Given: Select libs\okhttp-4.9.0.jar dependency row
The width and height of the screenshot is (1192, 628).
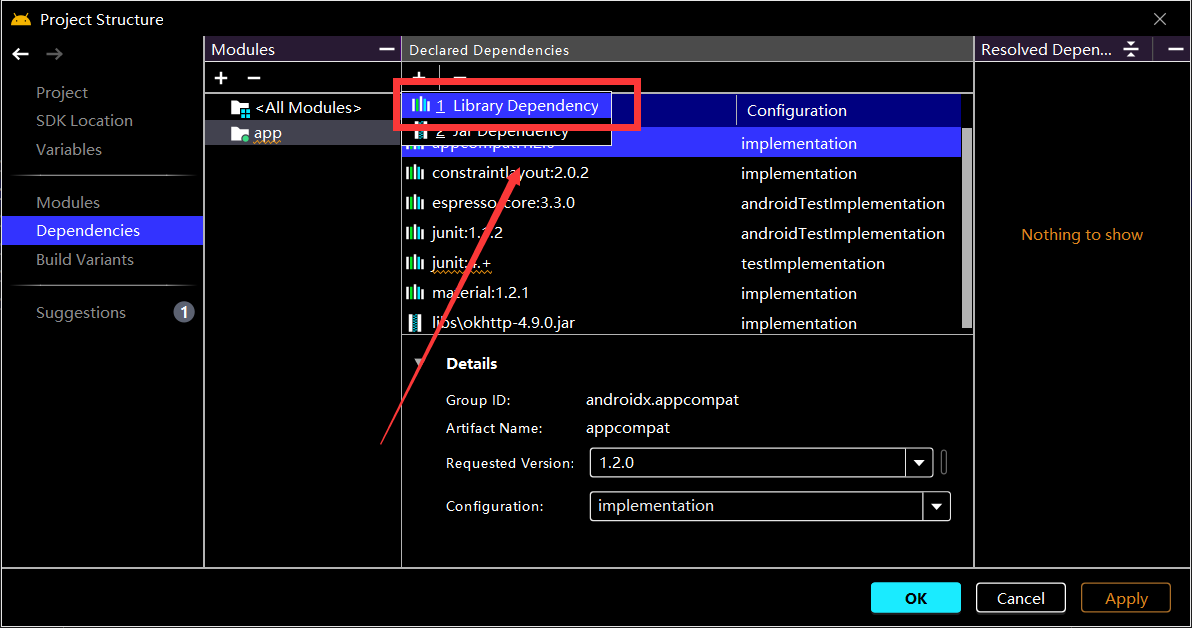Looking at the screenshot, I should tap(681, 323).
